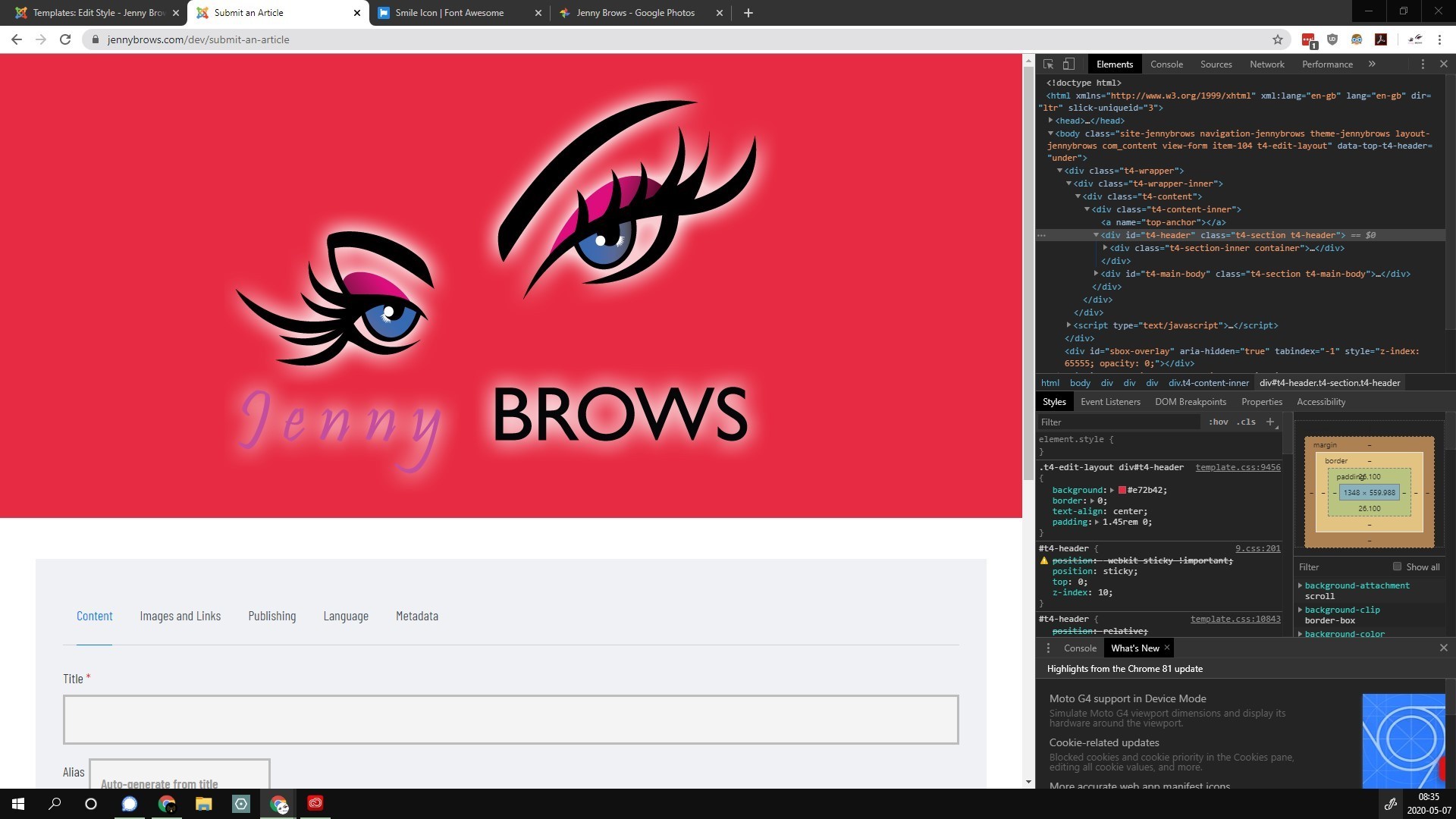Show more DevTools tabs chevron
1456x819 pixels.
1372,64
